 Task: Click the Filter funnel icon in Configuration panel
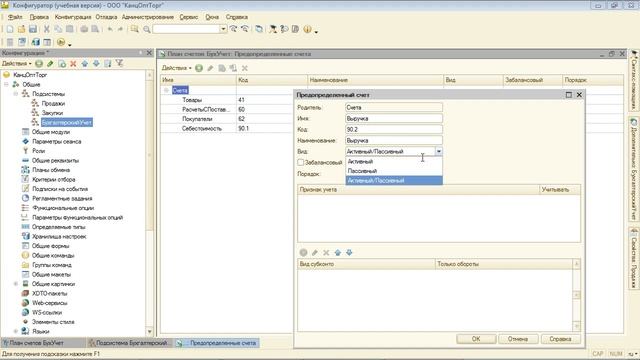click(x=119, y=63)
